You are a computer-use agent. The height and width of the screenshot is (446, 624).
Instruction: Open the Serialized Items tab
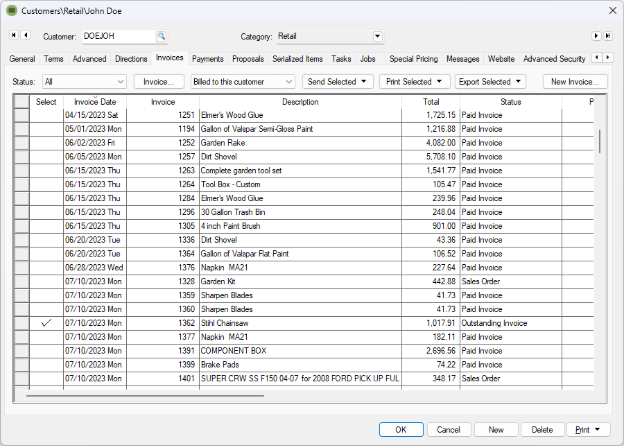(x=298, y=59)
